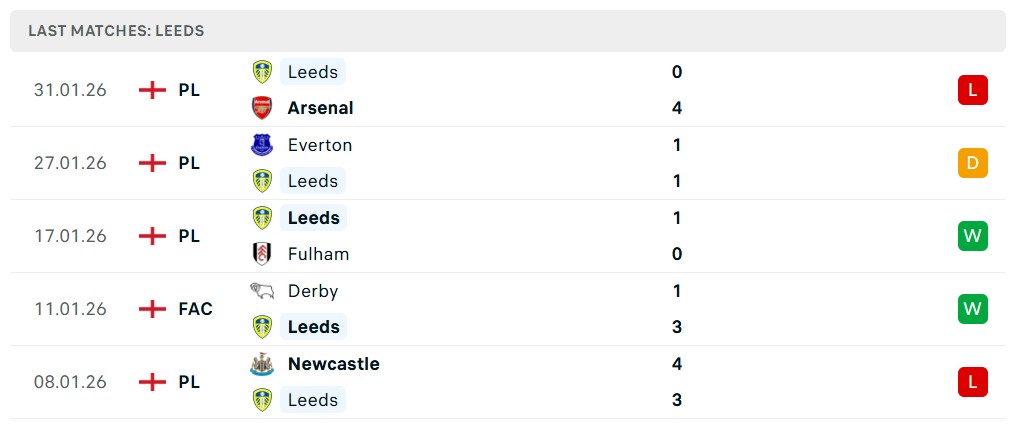Click red L badge for Arsenal match
The height and width of the screenshot is (424, 1009).
pyautogui.click(x=972, y=90)
